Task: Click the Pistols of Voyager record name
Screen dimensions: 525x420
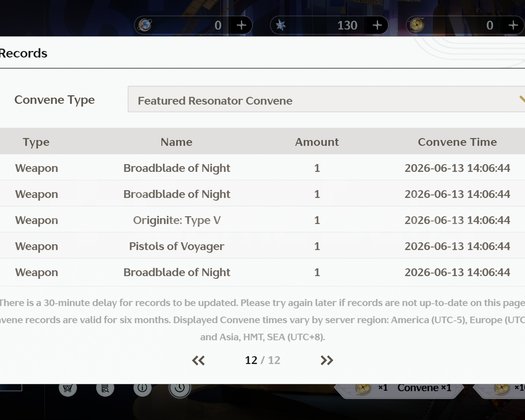Action: pyautogui.click(x=177, y=246)
